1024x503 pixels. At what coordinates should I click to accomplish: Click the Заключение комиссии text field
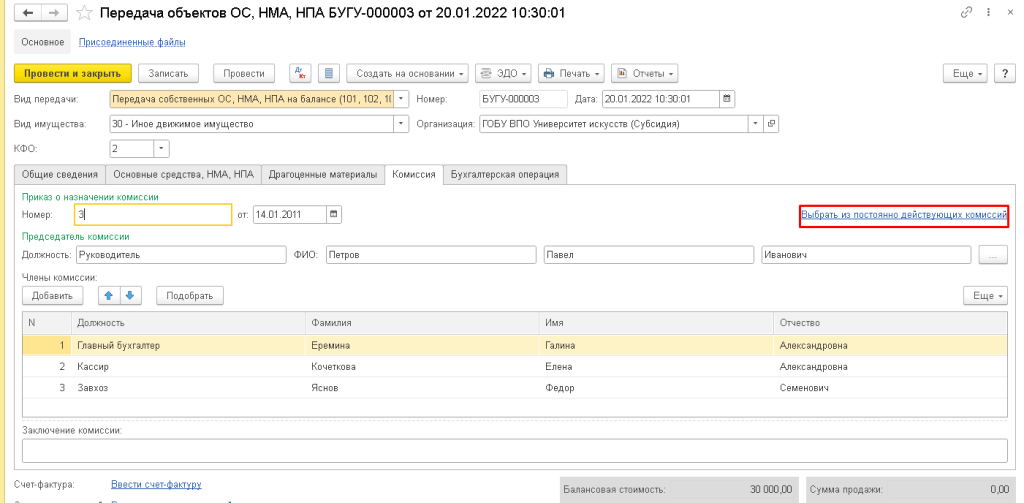click(x=513, y=451)
